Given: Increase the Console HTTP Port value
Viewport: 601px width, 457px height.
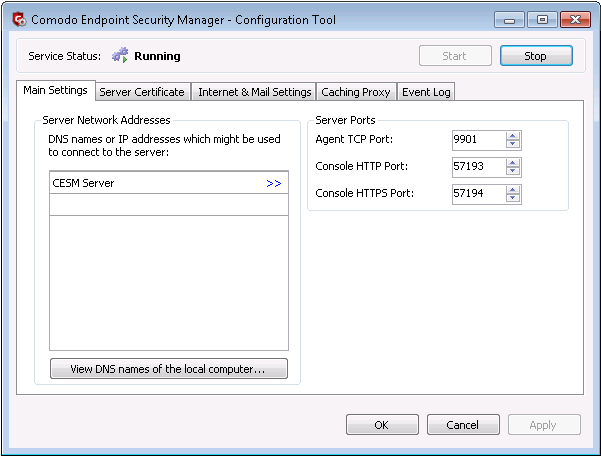Looking at the screenshot, I should pos(513,163).
